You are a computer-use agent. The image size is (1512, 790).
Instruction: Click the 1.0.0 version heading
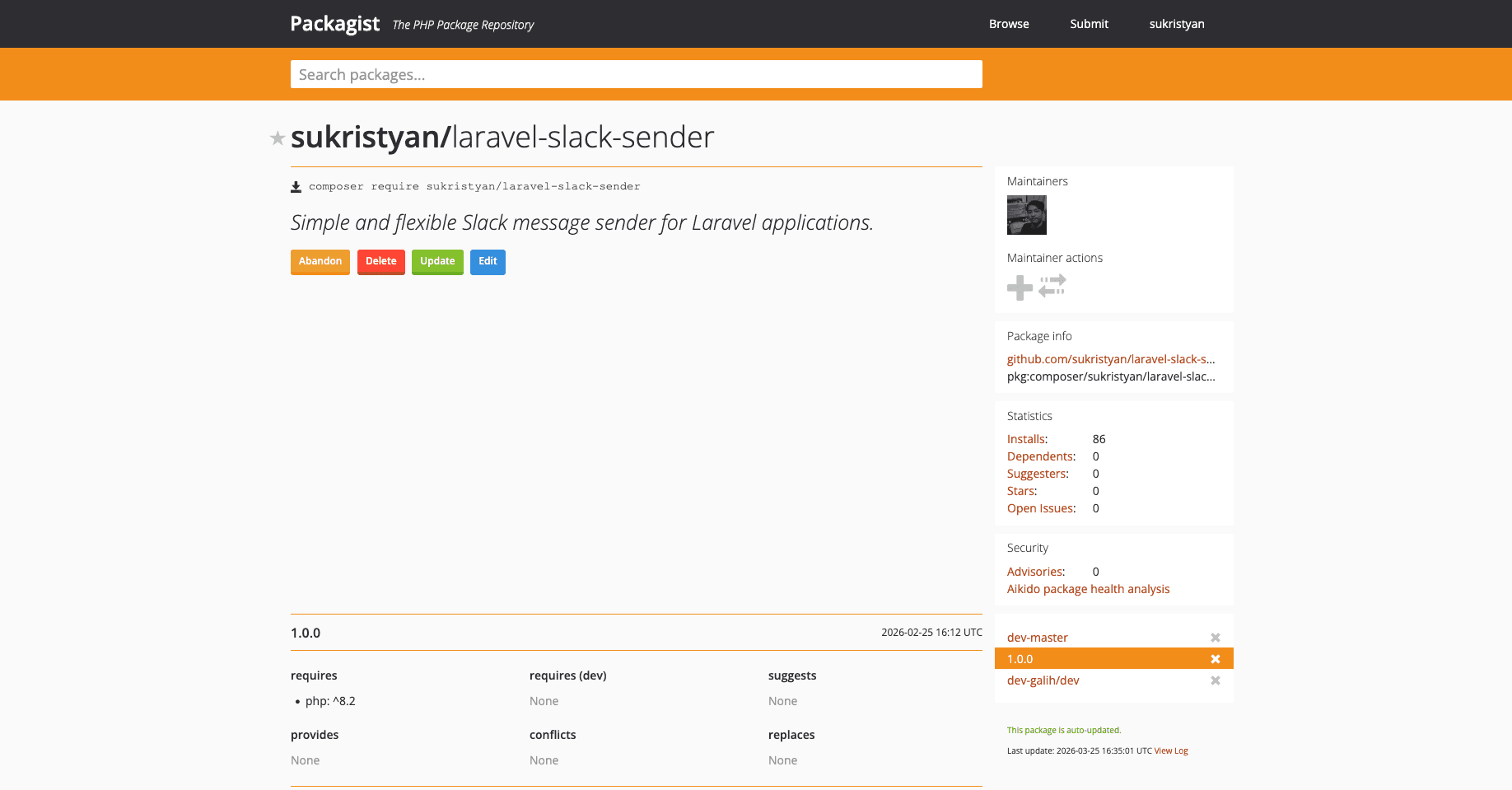tap(306, 633)
